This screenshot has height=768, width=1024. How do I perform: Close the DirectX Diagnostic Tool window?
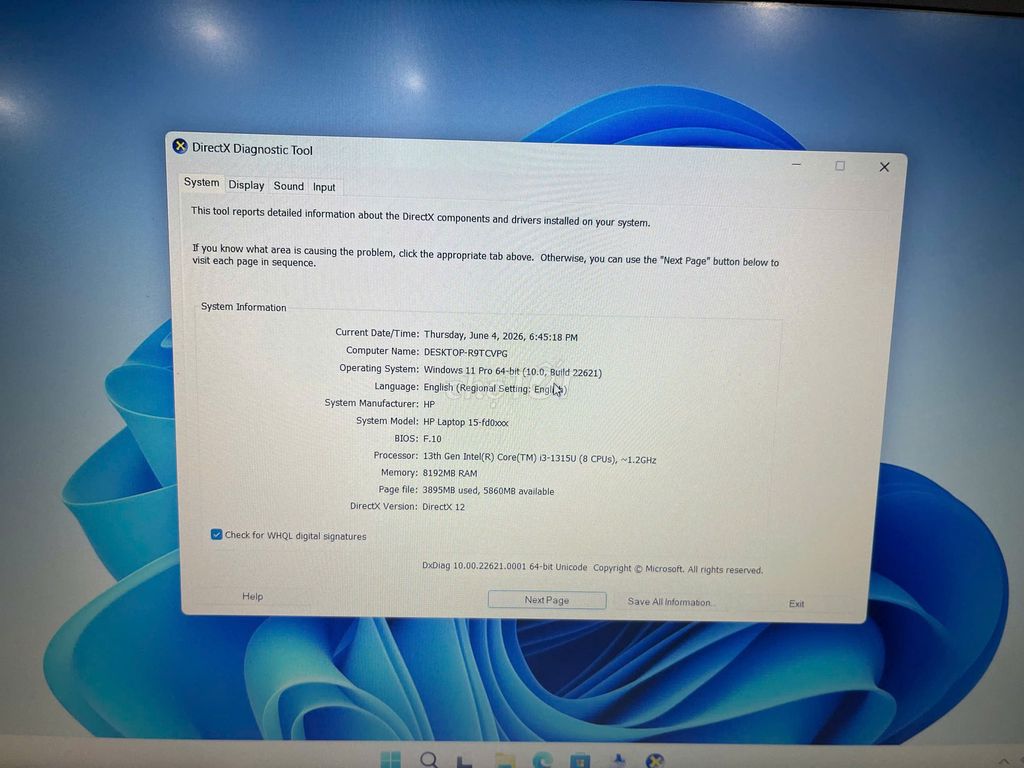click(884, 167)
